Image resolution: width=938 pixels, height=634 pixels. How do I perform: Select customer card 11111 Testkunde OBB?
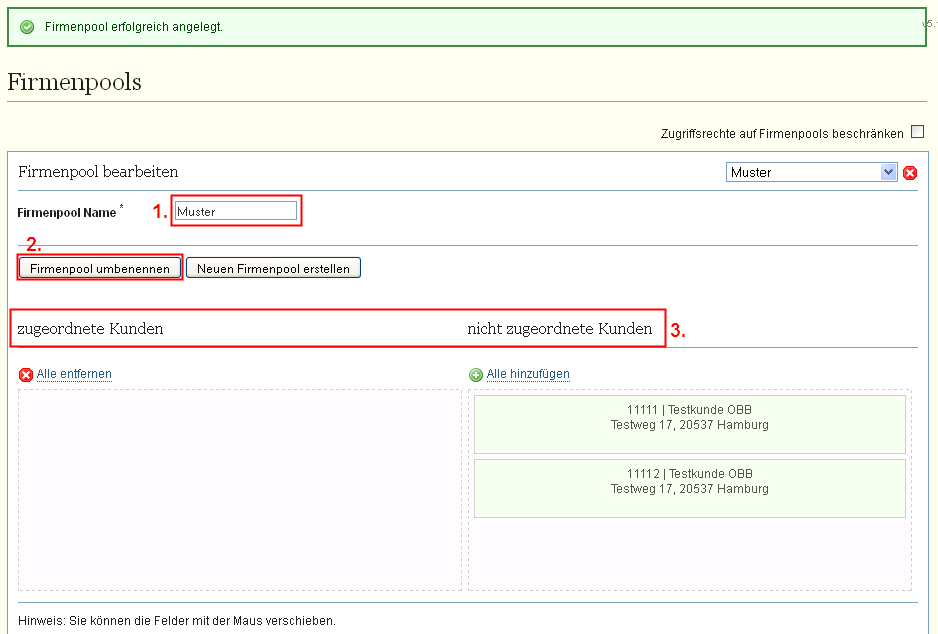click(690, 424)
